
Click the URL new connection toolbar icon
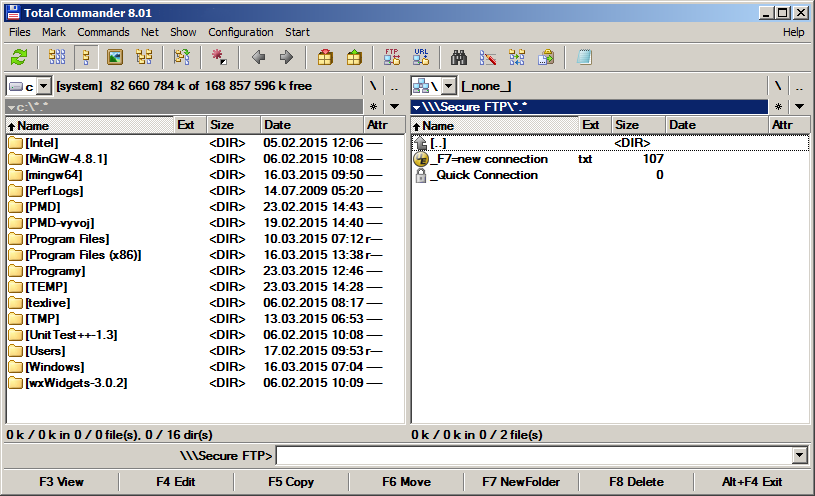[x=421, y=57]
